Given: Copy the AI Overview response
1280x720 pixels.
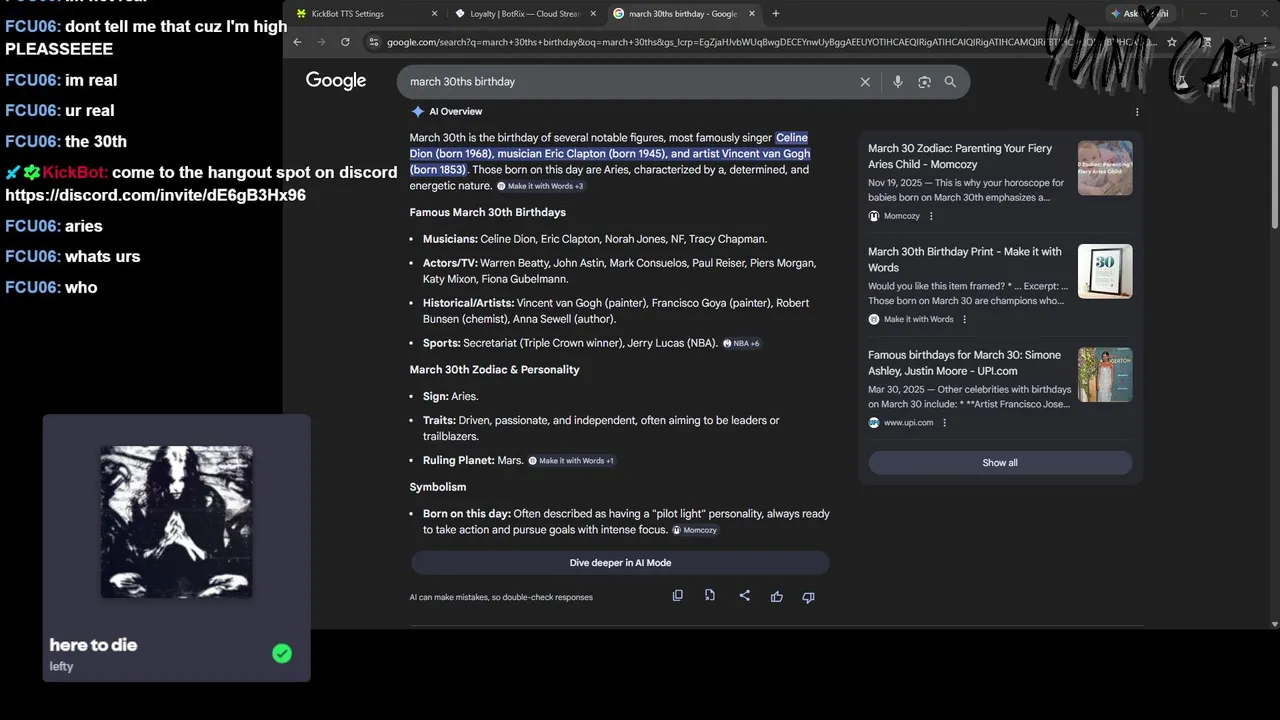Looking at the screenshot, I should 678,596.
